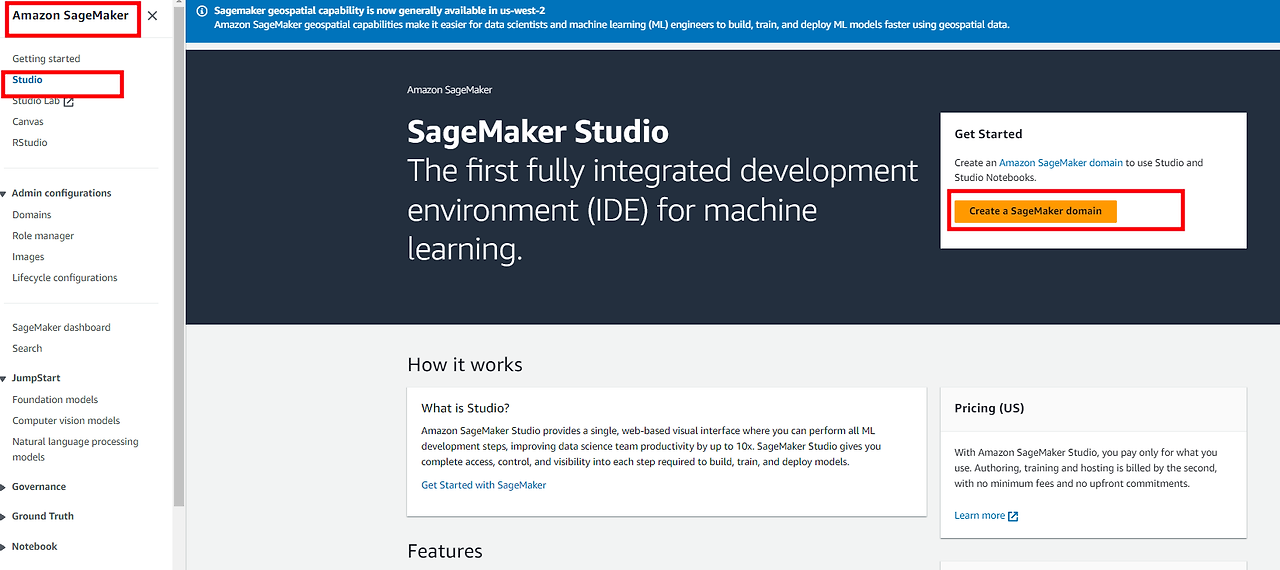Viewport: 1280px width, 570px height.
Task: Open Studio Lab from the sidebar
Action: [x=36, y=101]
